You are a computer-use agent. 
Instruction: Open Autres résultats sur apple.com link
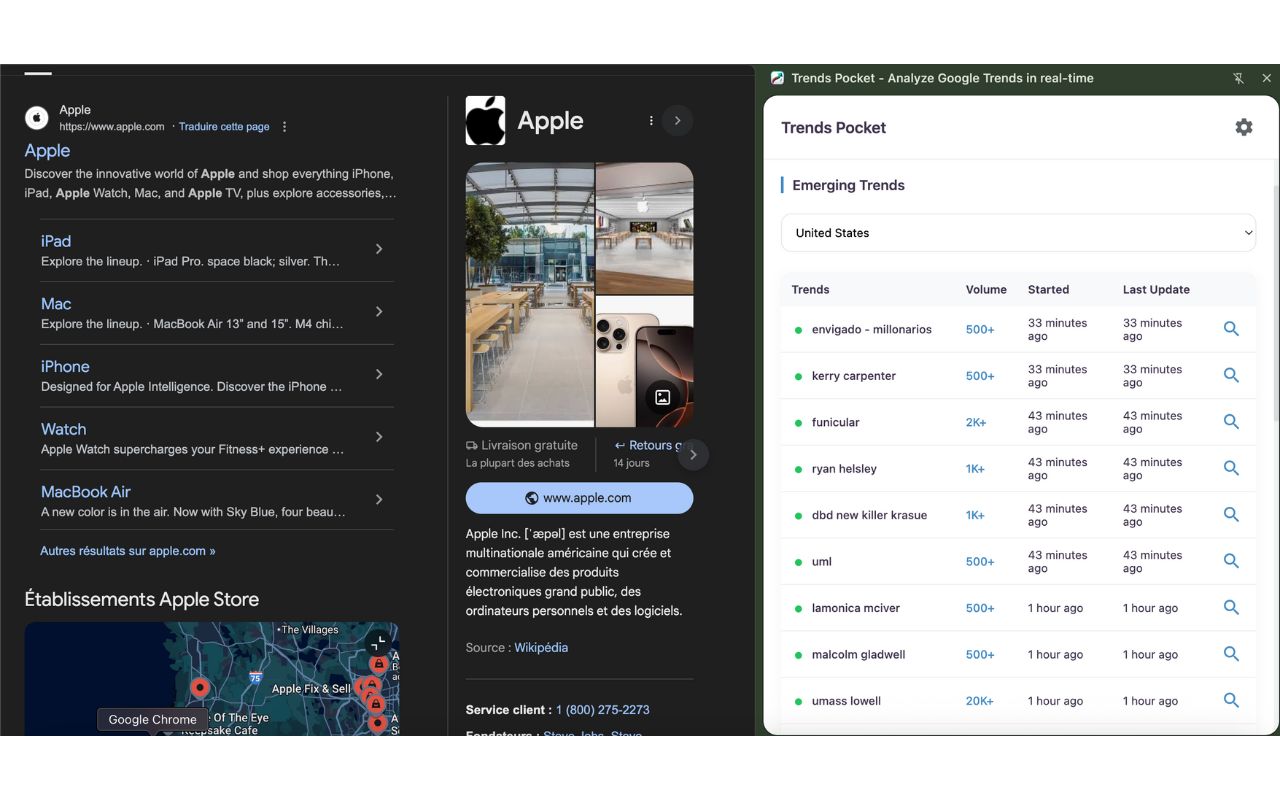point(128,551)
